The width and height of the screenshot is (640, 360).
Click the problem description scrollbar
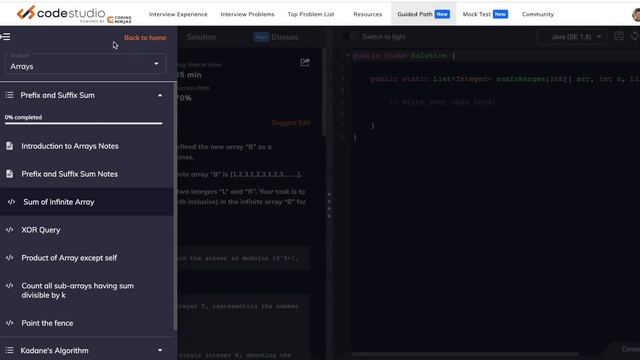tap(324, 92)
